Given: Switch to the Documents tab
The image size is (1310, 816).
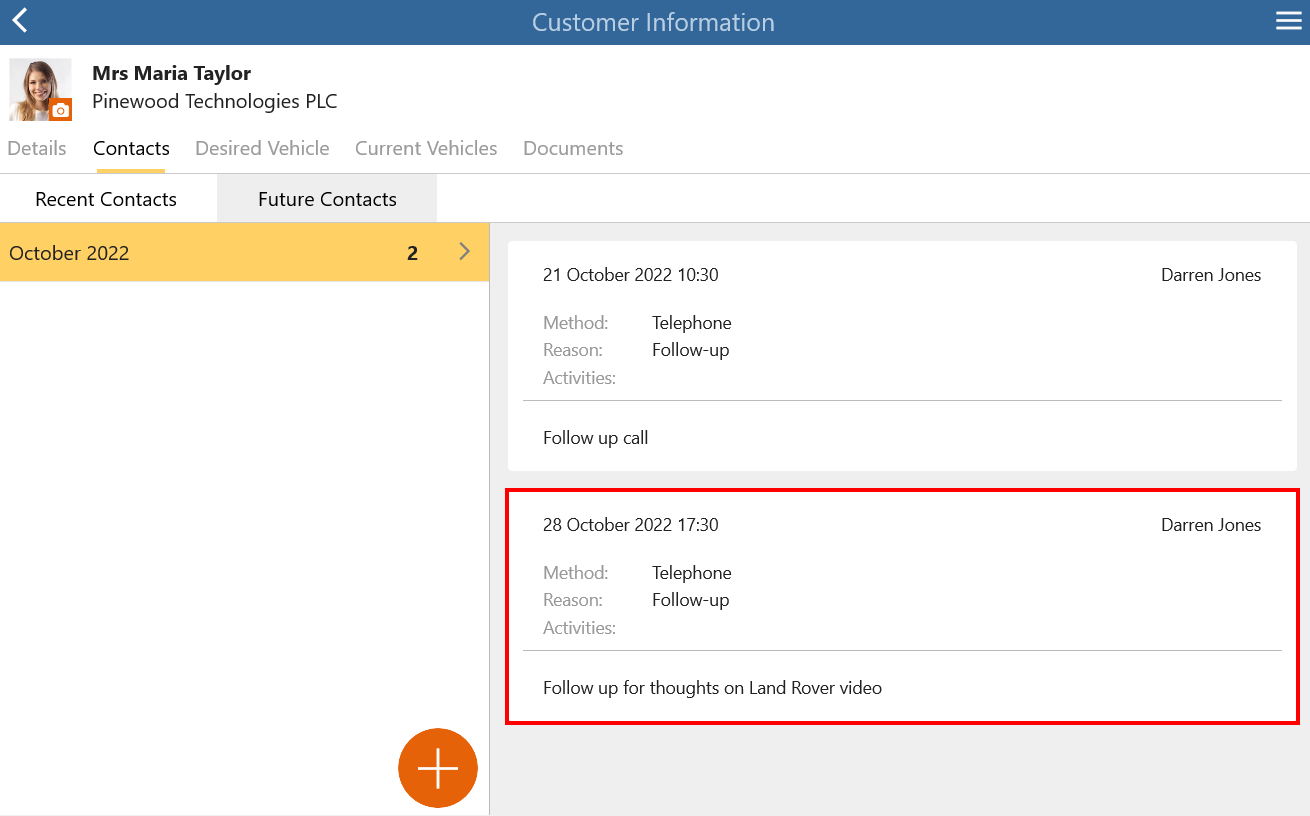Looking at the screenshot, I should pyautogui.click(x=573, y=148).
